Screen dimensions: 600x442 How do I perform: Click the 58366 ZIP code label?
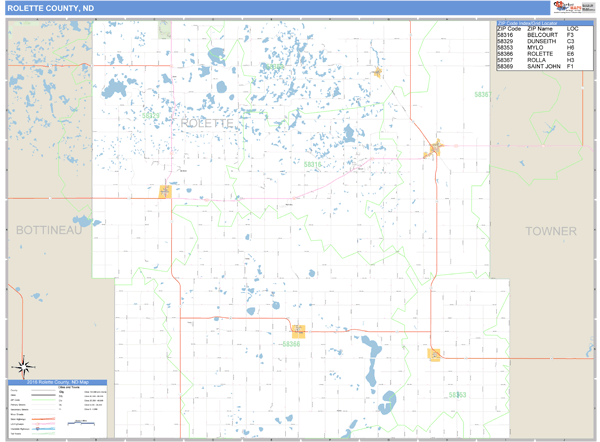pyautogui.click(x=291, y=344)
